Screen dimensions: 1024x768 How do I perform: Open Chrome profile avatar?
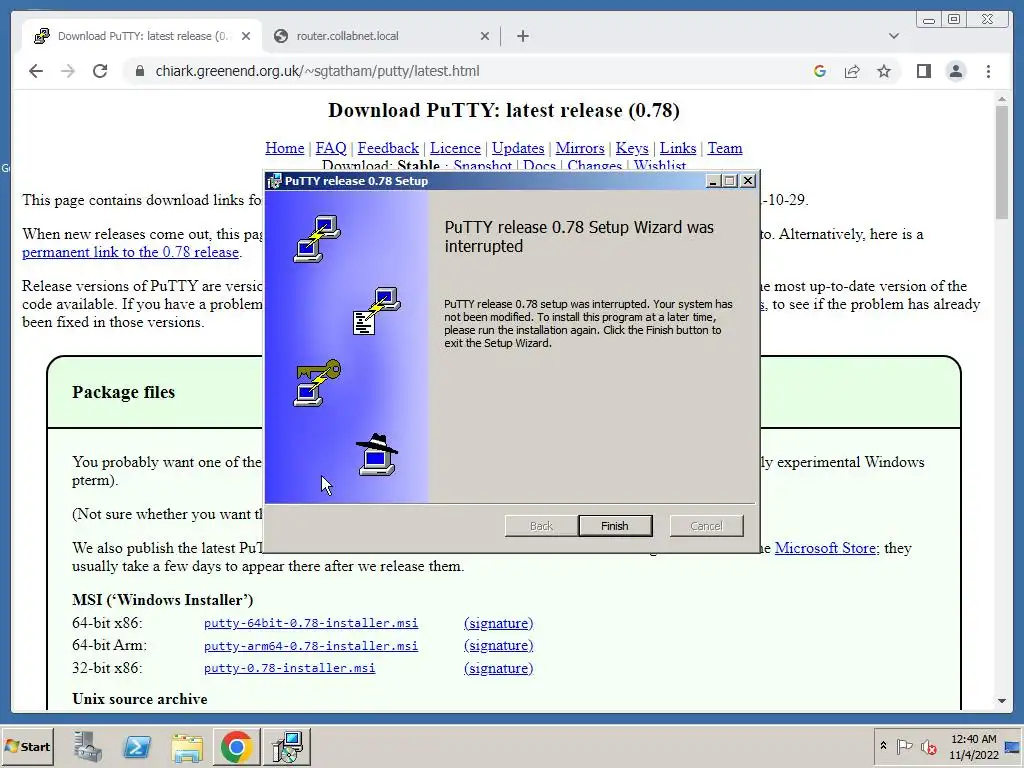click(x=955, y=71)
